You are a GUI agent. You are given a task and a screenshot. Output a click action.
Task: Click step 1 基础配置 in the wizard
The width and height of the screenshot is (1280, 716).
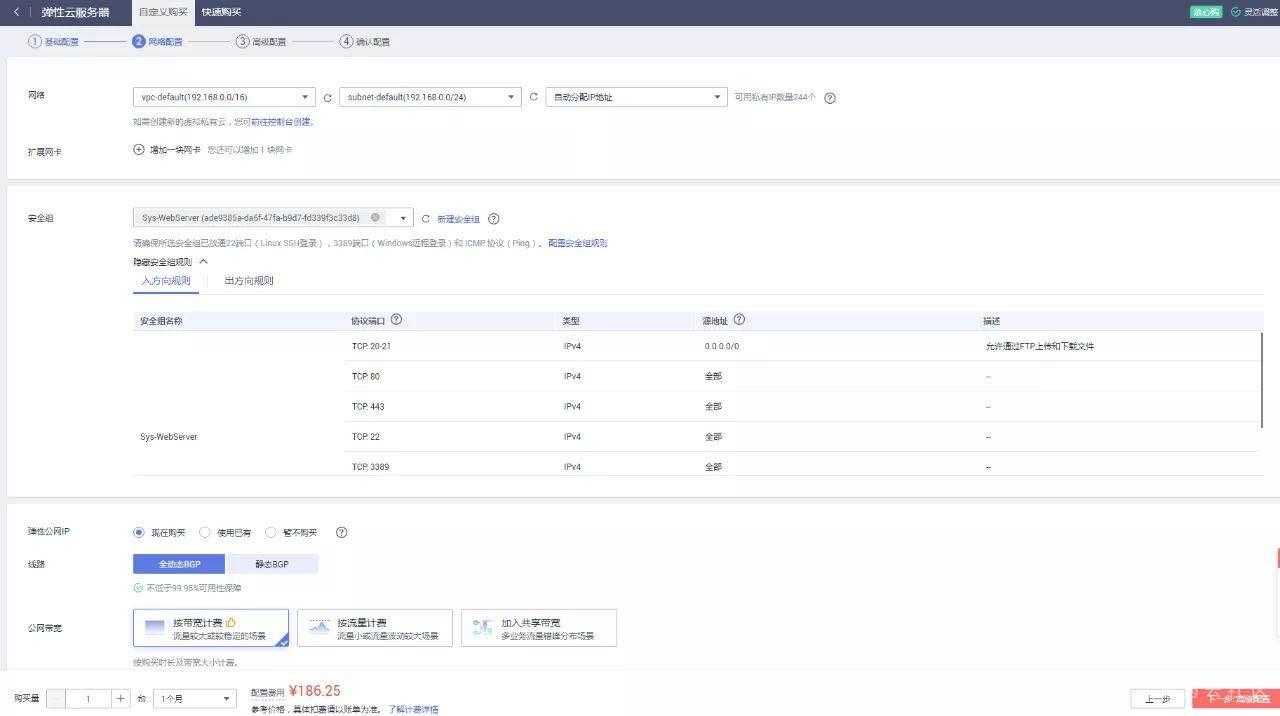tap(53, 42)
